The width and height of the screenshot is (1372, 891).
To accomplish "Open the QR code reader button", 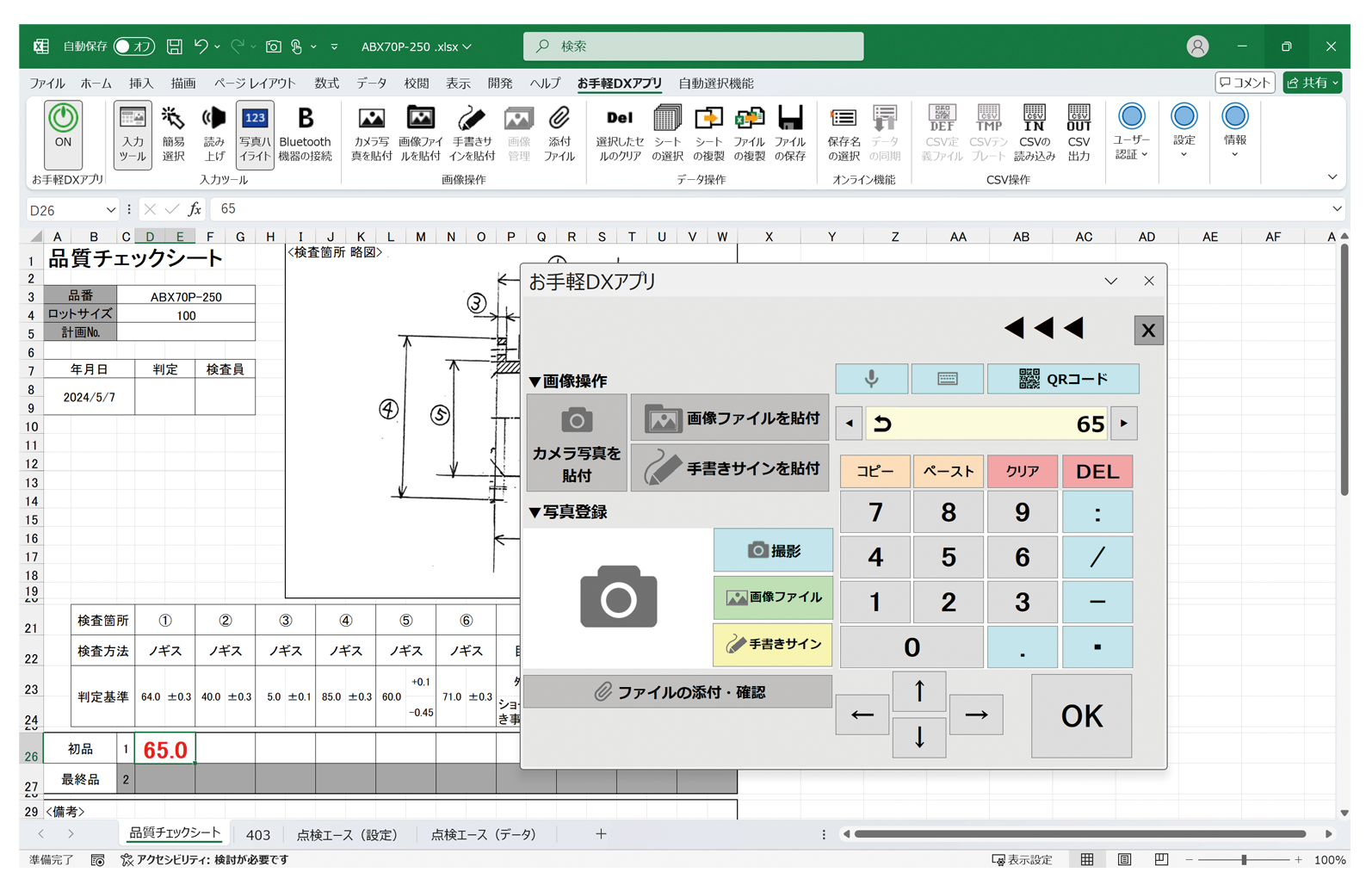I will coord(1063,379).
